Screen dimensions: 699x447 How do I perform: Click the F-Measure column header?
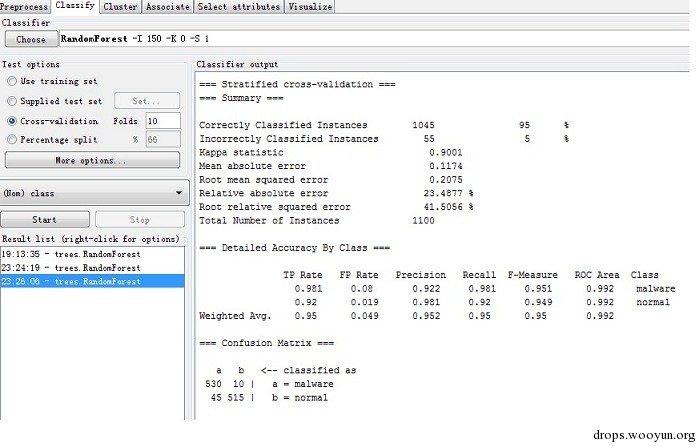533,275
